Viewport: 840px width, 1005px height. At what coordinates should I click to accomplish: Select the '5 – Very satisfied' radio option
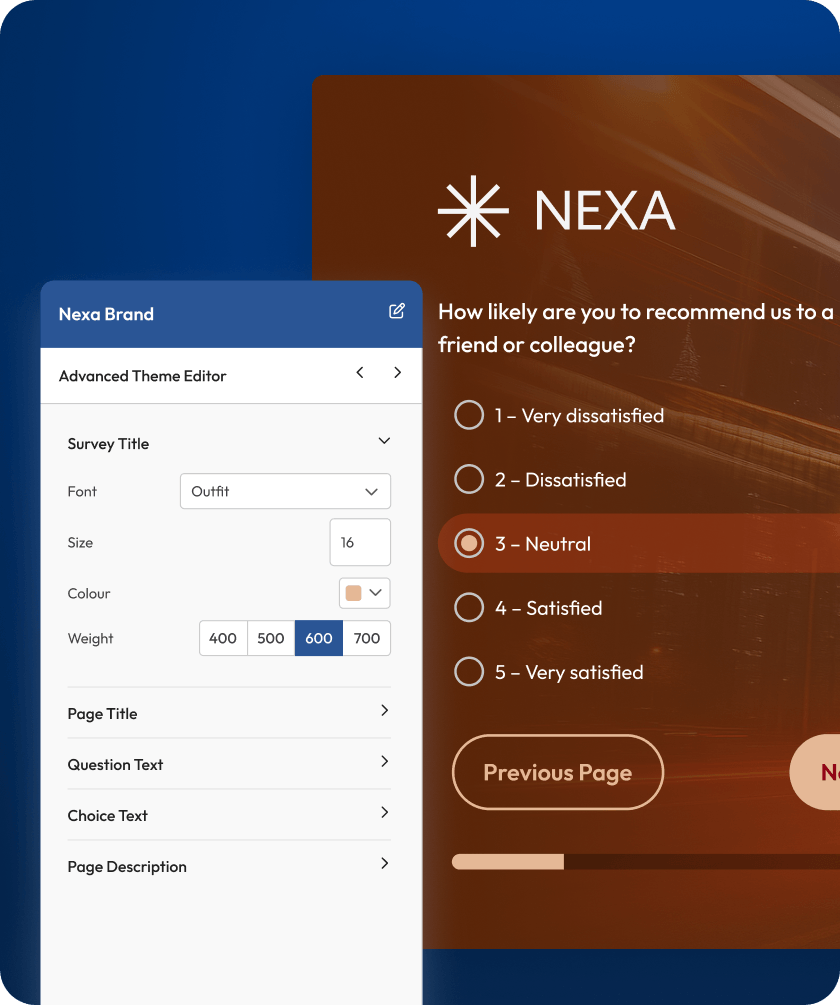point(469,671)
